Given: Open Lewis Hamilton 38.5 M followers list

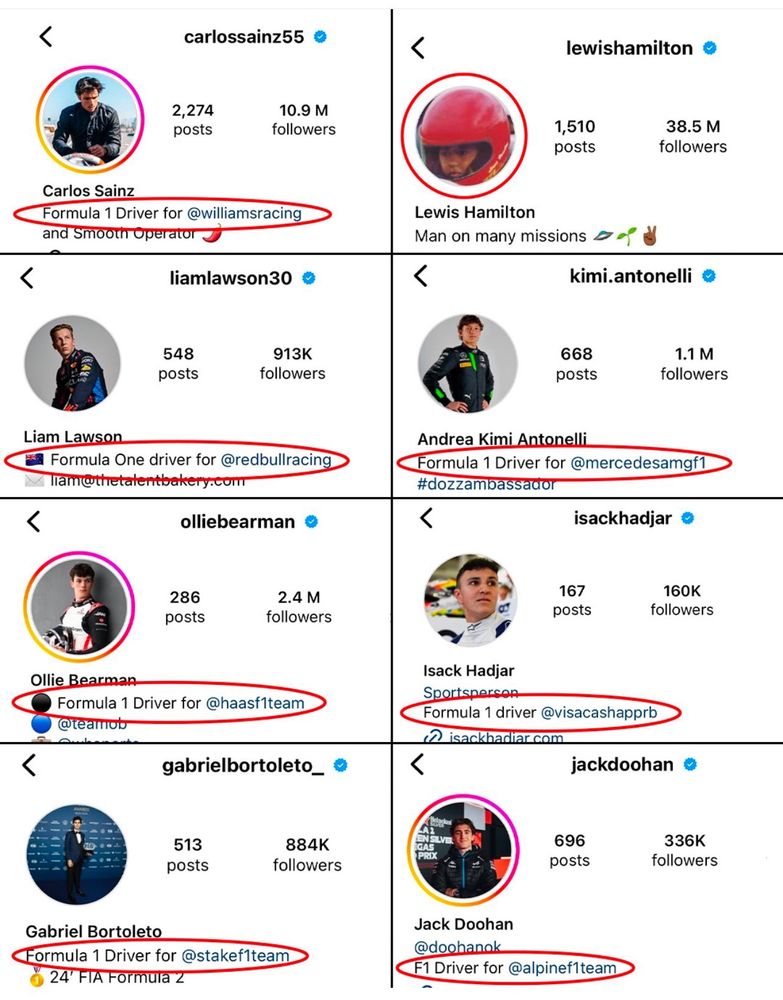Looking at the screenshot, I should click(x=693, y=136).
